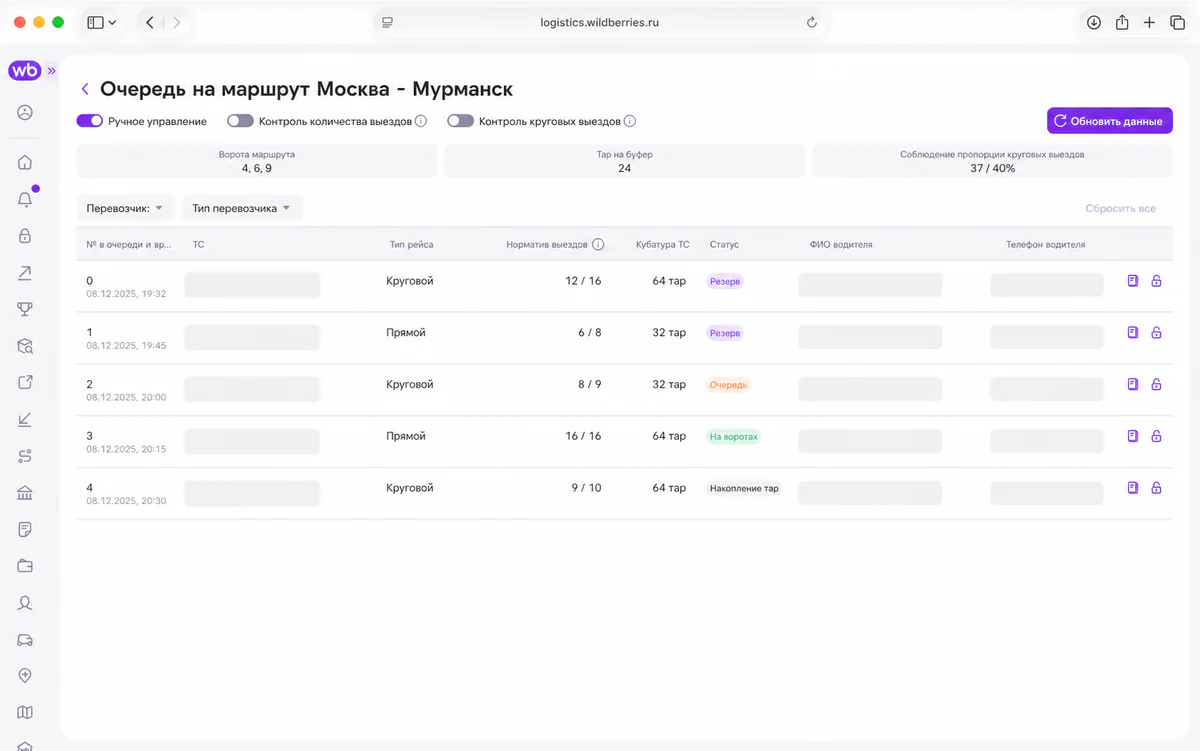The image size is (1200, 751).
Task: Expand sidebar with double chevron icon
Action: (x=52, y=71)
